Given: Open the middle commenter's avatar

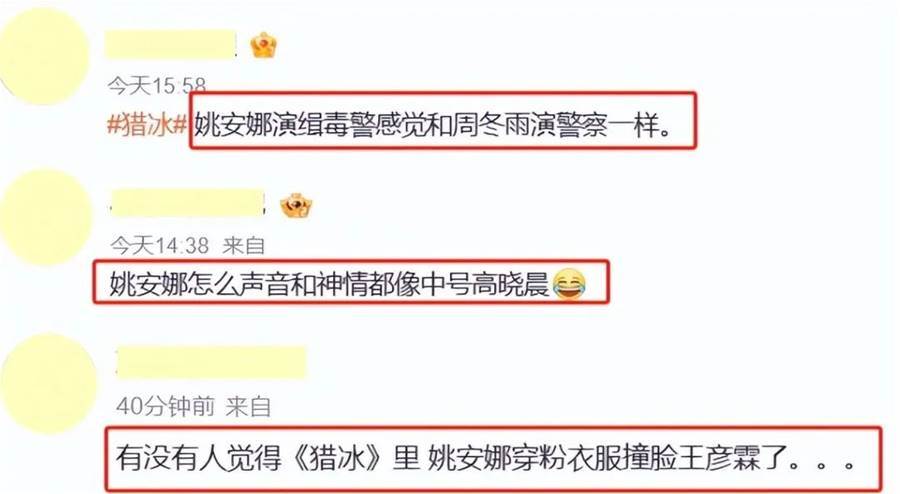Looking at the screenshot, I should (45, 217).
